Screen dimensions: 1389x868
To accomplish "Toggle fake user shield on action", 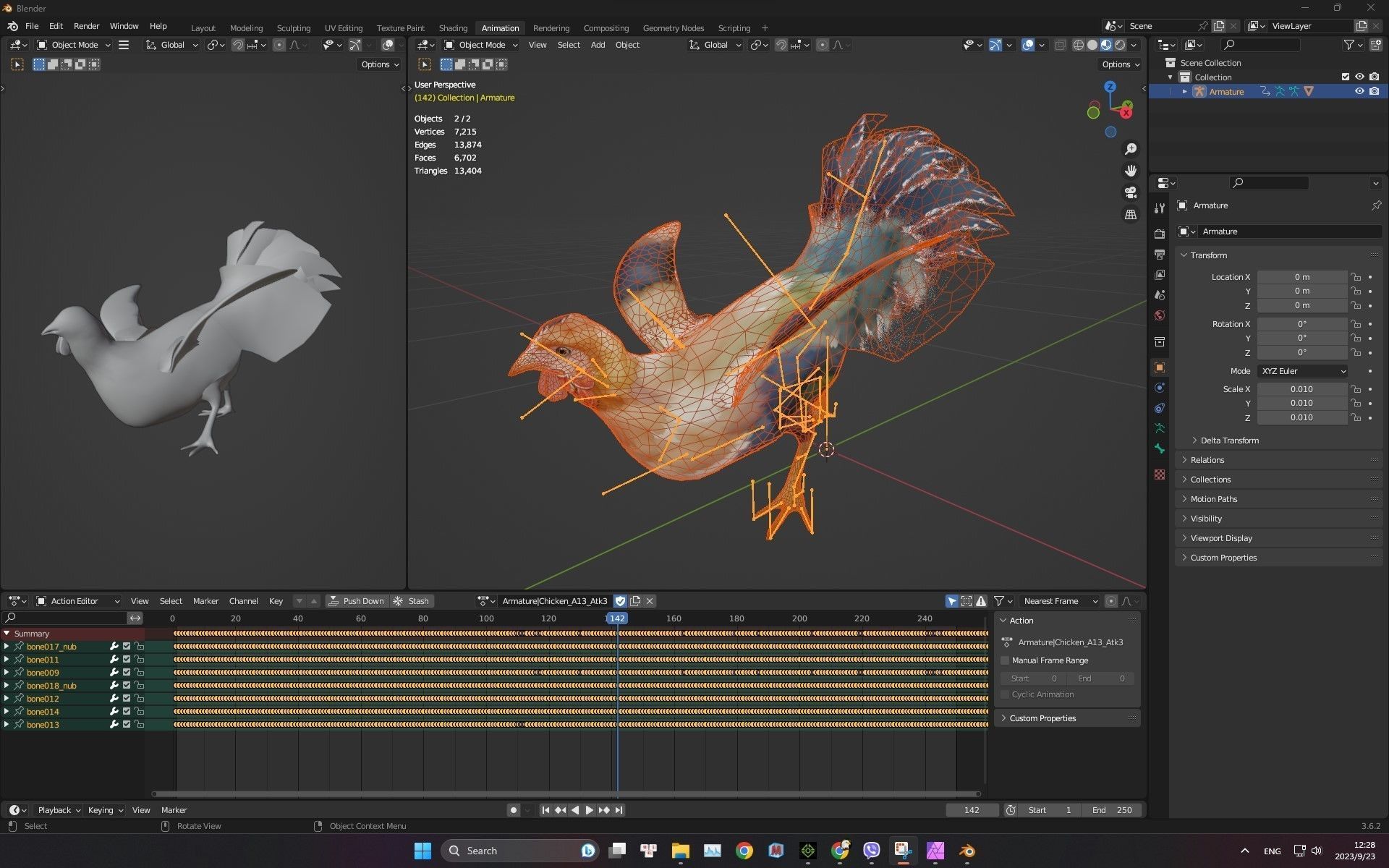I will (620, 601).
